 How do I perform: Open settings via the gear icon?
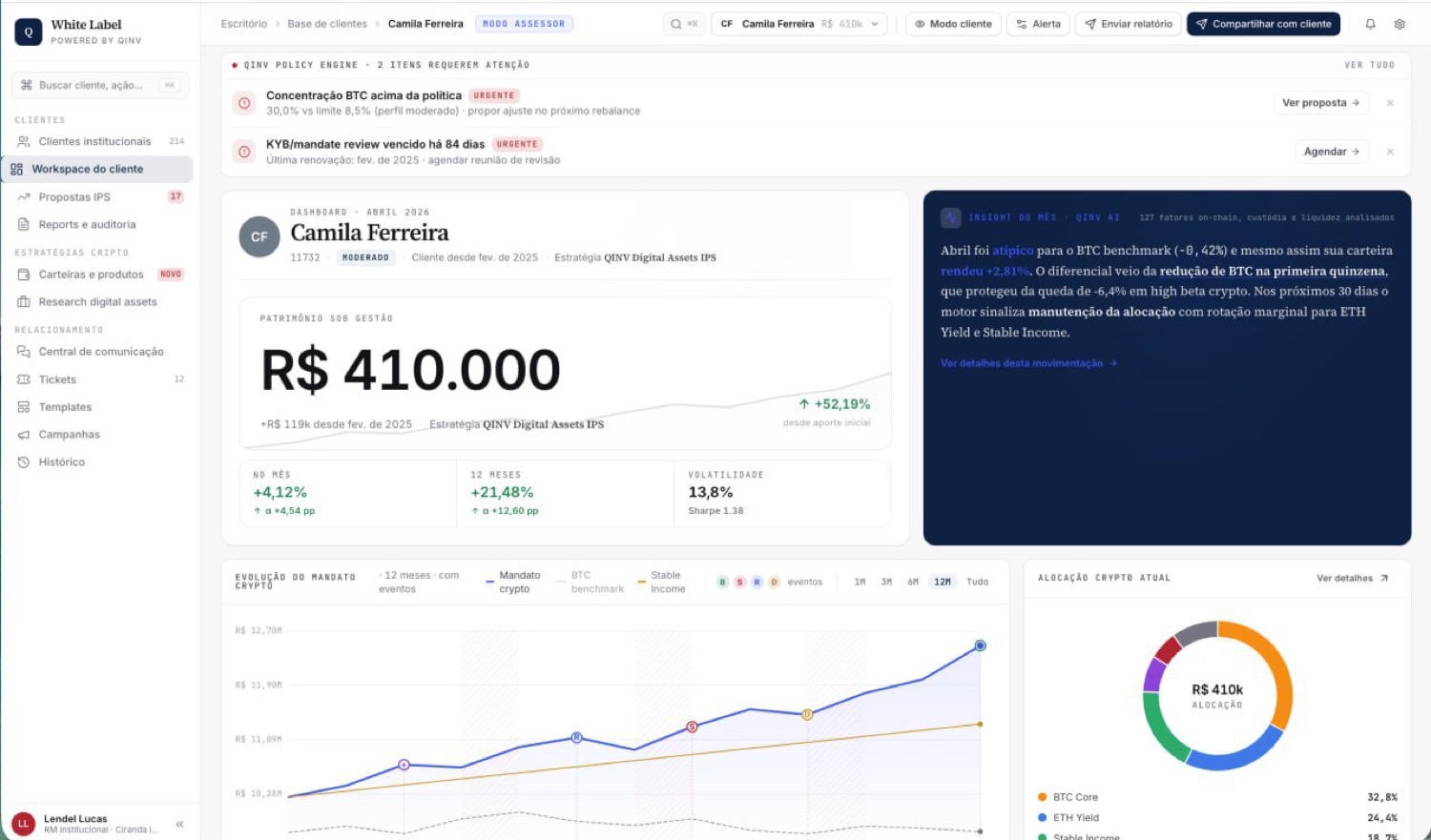point(1400,24)
